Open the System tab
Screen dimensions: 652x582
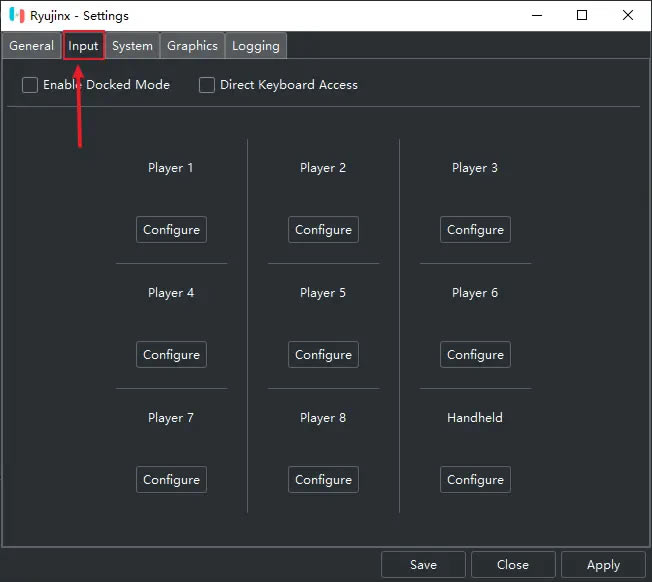tap(132, 46)
